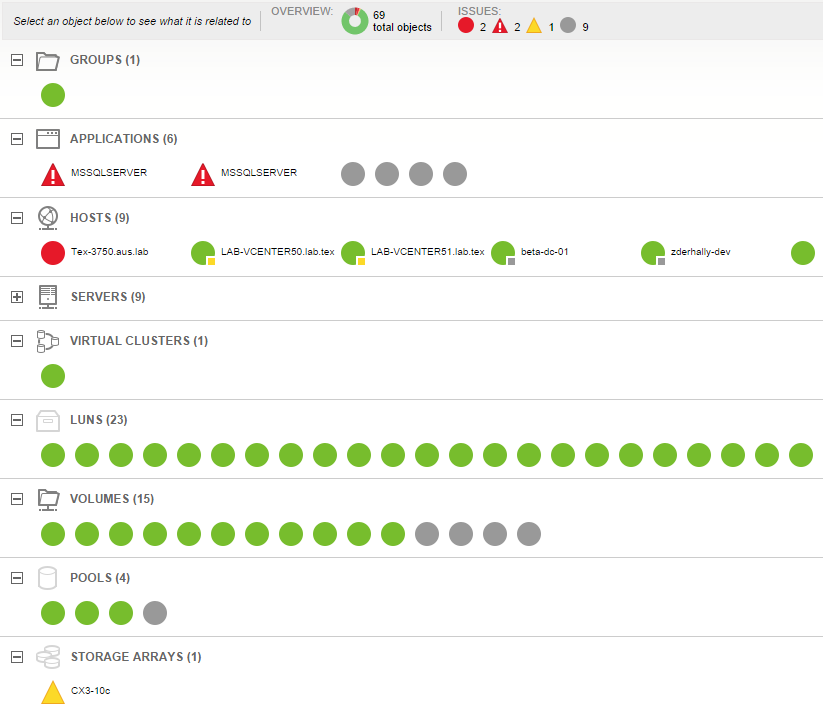
Task: Select the second MSSQLSERVER critical warning icon
Action: pyautogui.click(x=203, y=175)
